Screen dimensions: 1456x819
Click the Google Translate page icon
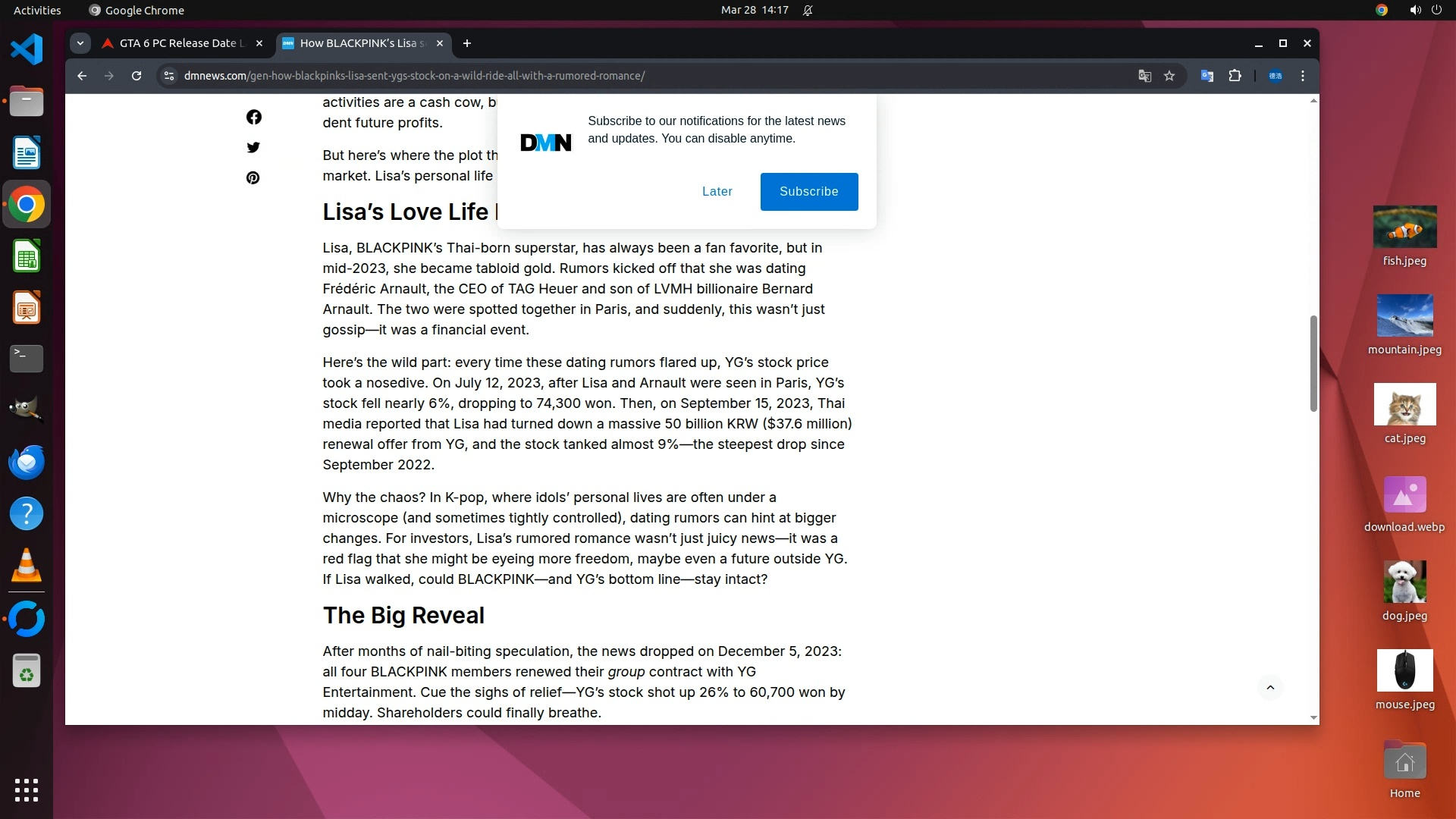[x=1144, y=76]
